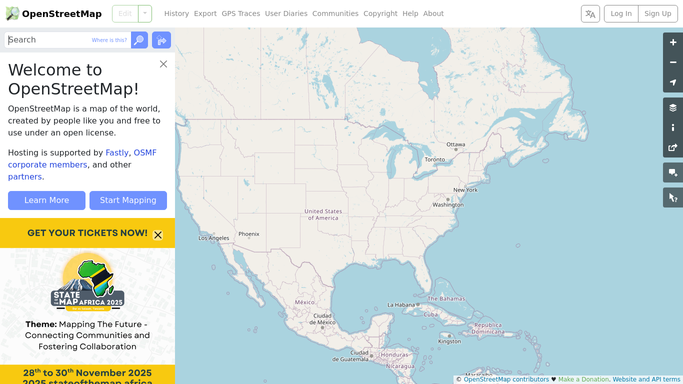Click the OpenStreetMap site title
Screen dimensions: 683x384
tap(61, 14)
